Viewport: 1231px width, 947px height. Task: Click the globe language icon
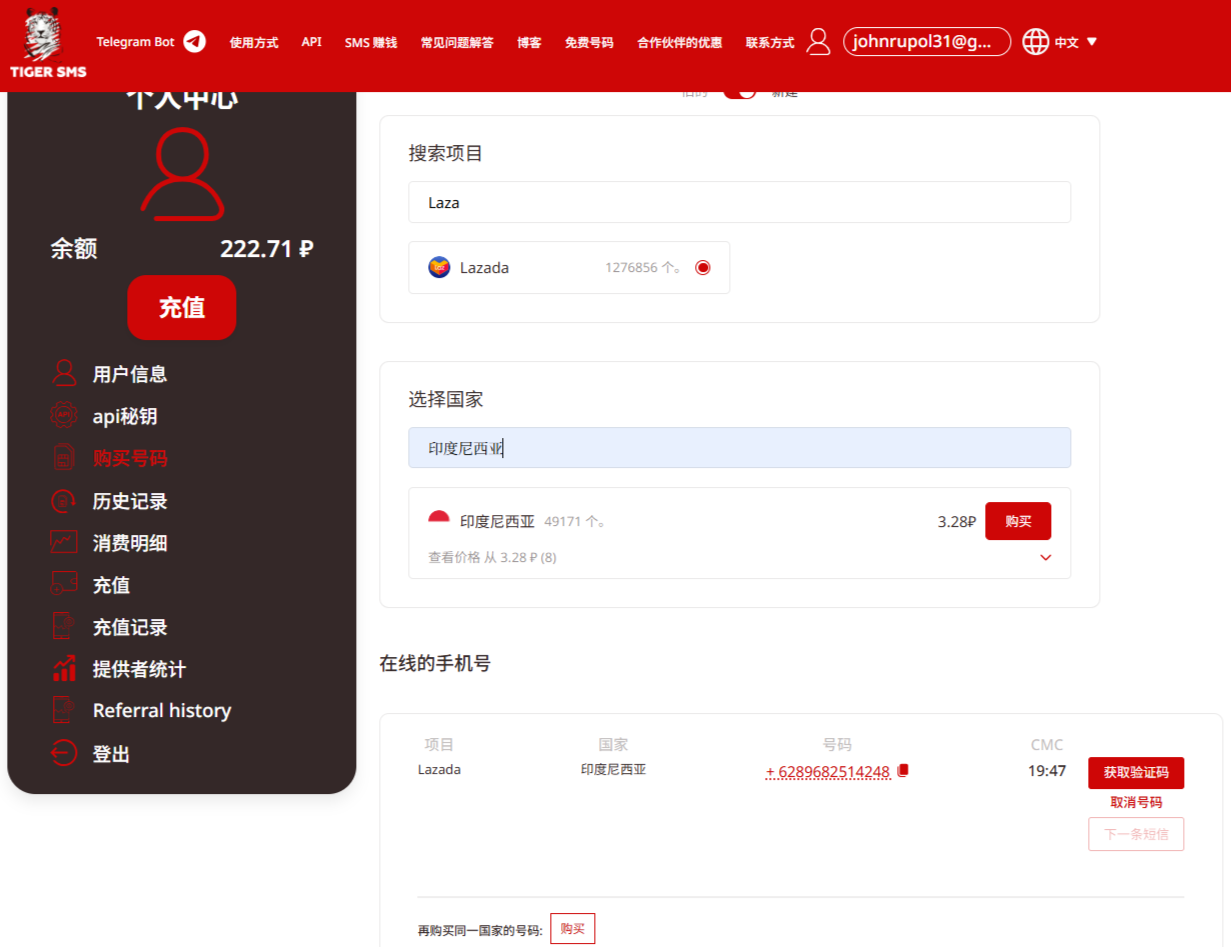point(1036,42)
